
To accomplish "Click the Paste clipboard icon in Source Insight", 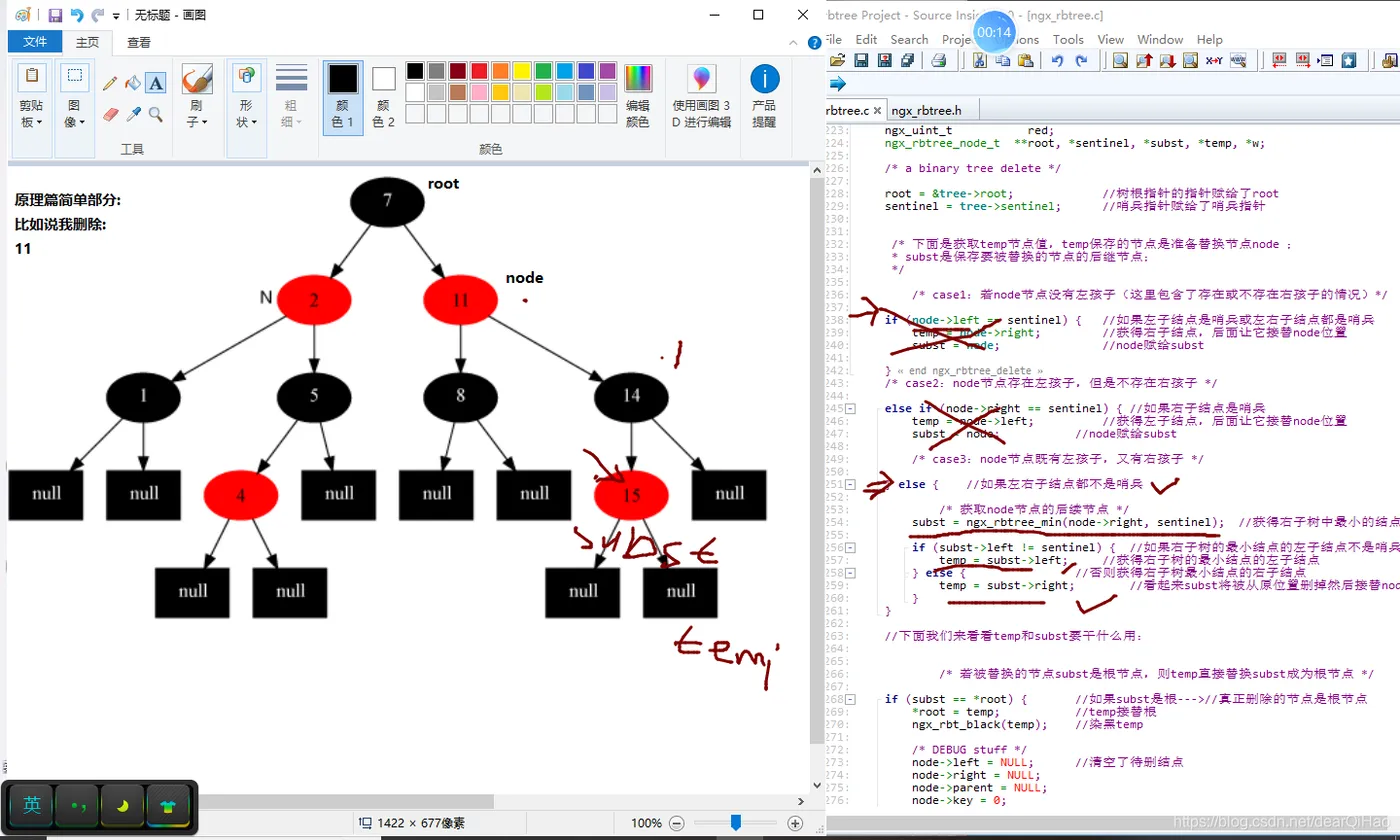I will click(1026, 60).
